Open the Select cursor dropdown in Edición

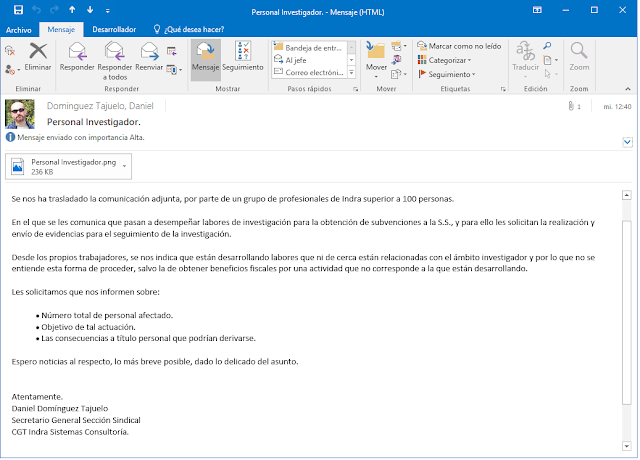[550, 74]
